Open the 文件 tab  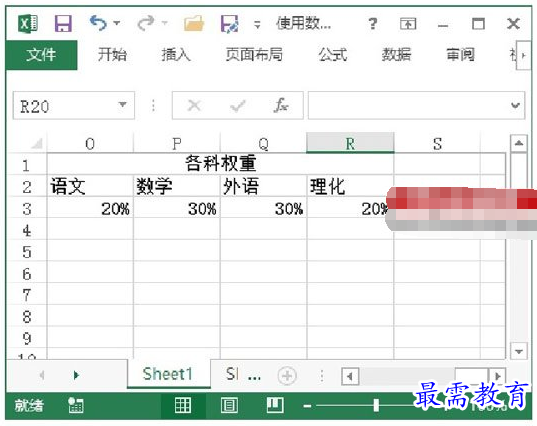point(41,55)
